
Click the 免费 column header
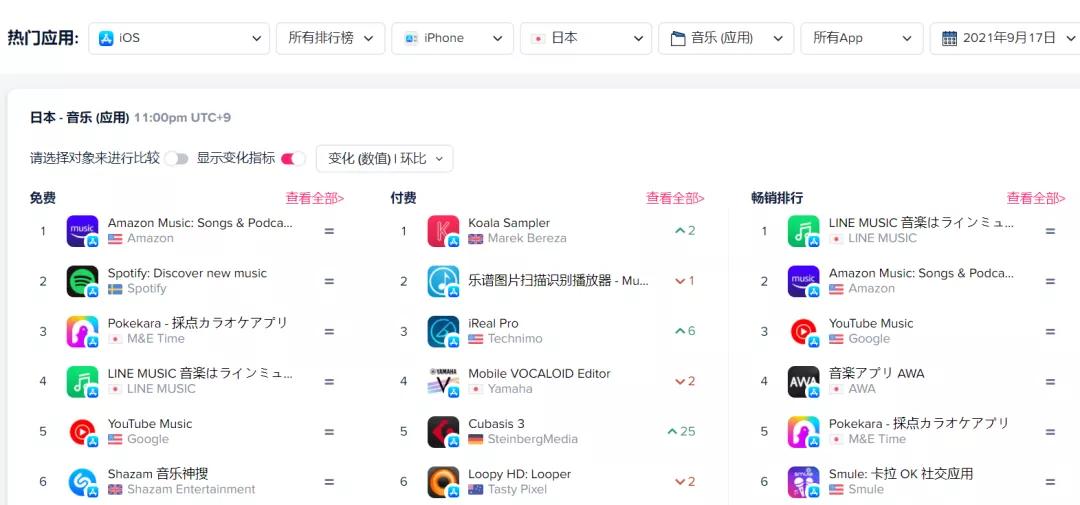[43, 198]
